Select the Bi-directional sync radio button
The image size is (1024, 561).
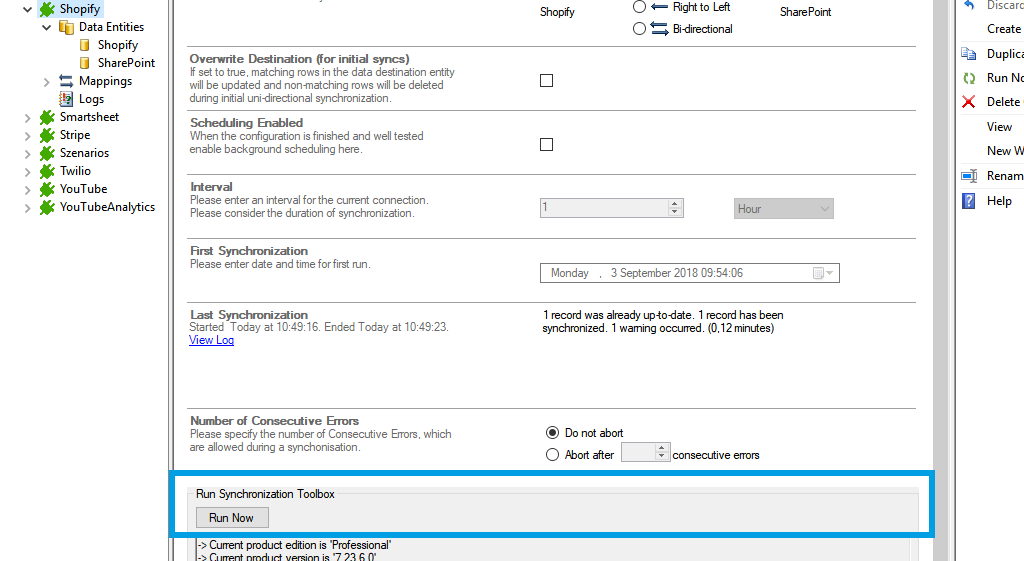(640, 29)
